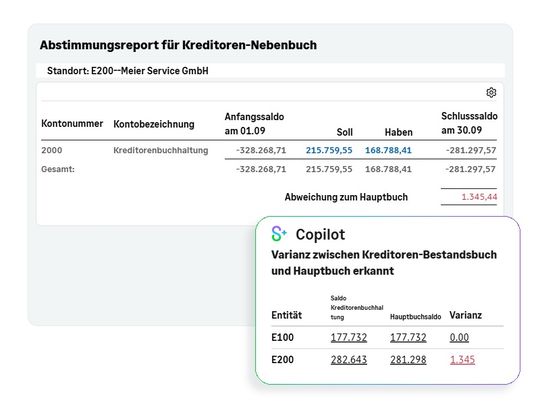Click Abweichung zum Hauptbuch label
This screenshot has height=405, width=540.
point(346,197)
